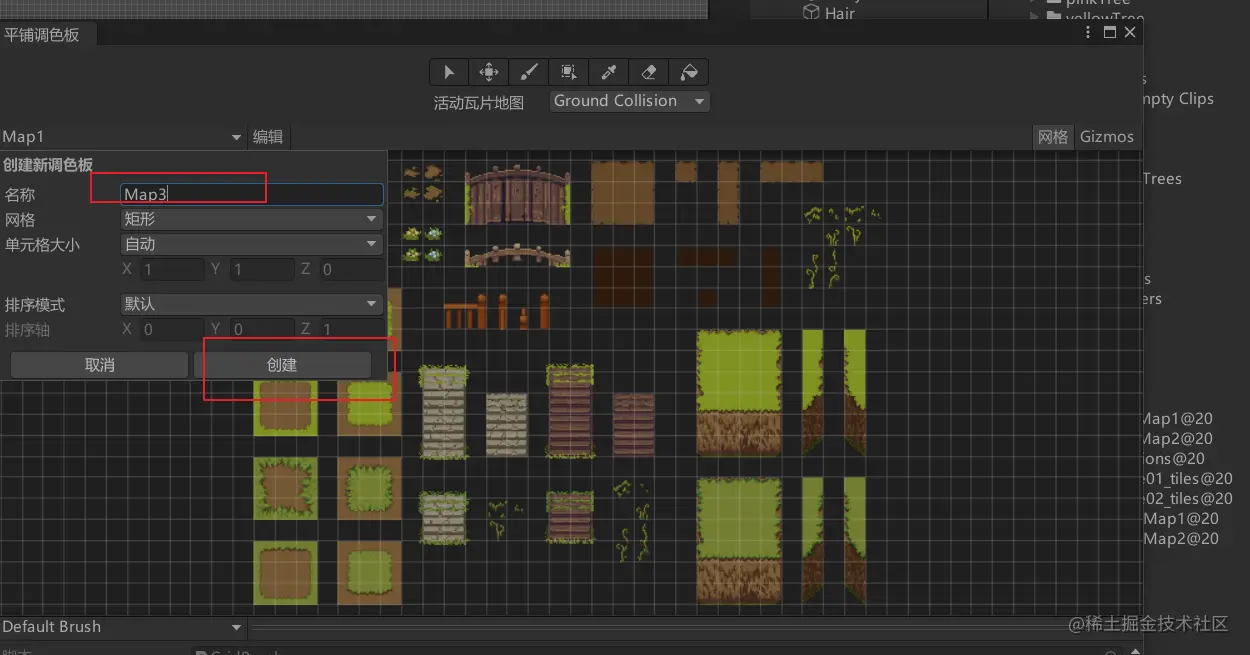Click the sort axis X field

tap(173, 329)
